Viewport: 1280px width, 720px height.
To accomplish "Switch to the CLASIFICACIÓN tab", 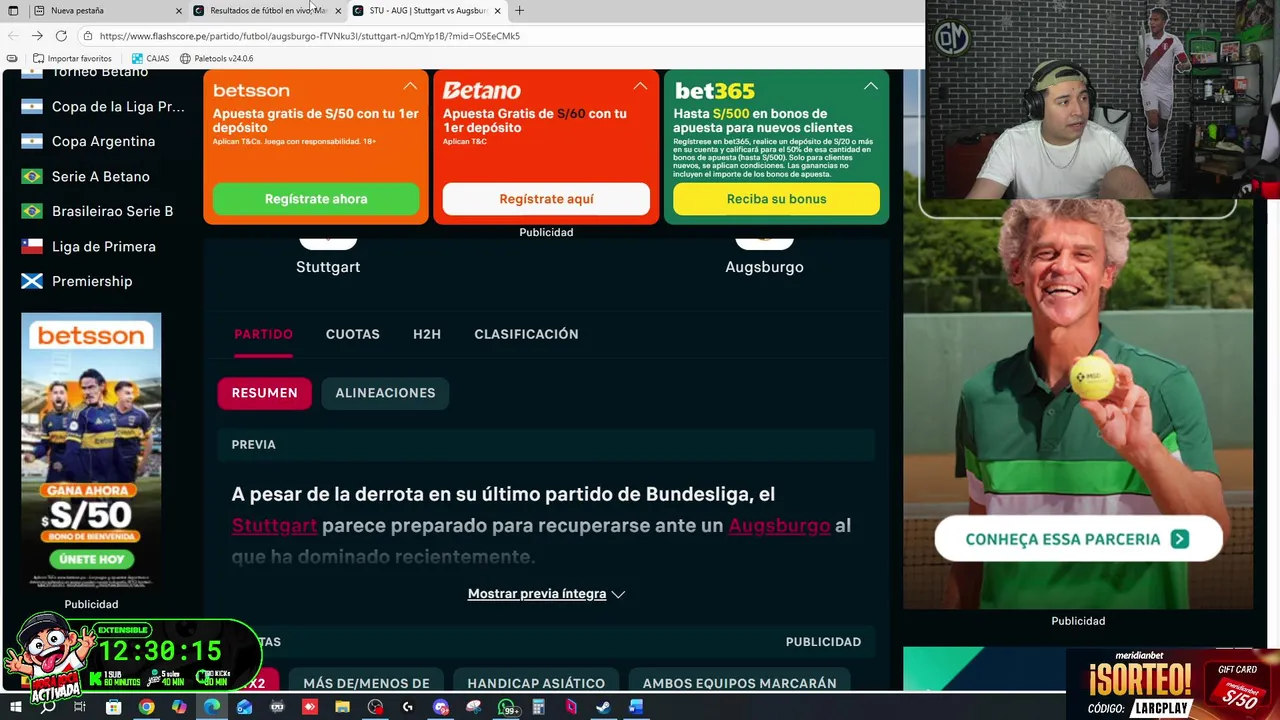I will point(526,334).
